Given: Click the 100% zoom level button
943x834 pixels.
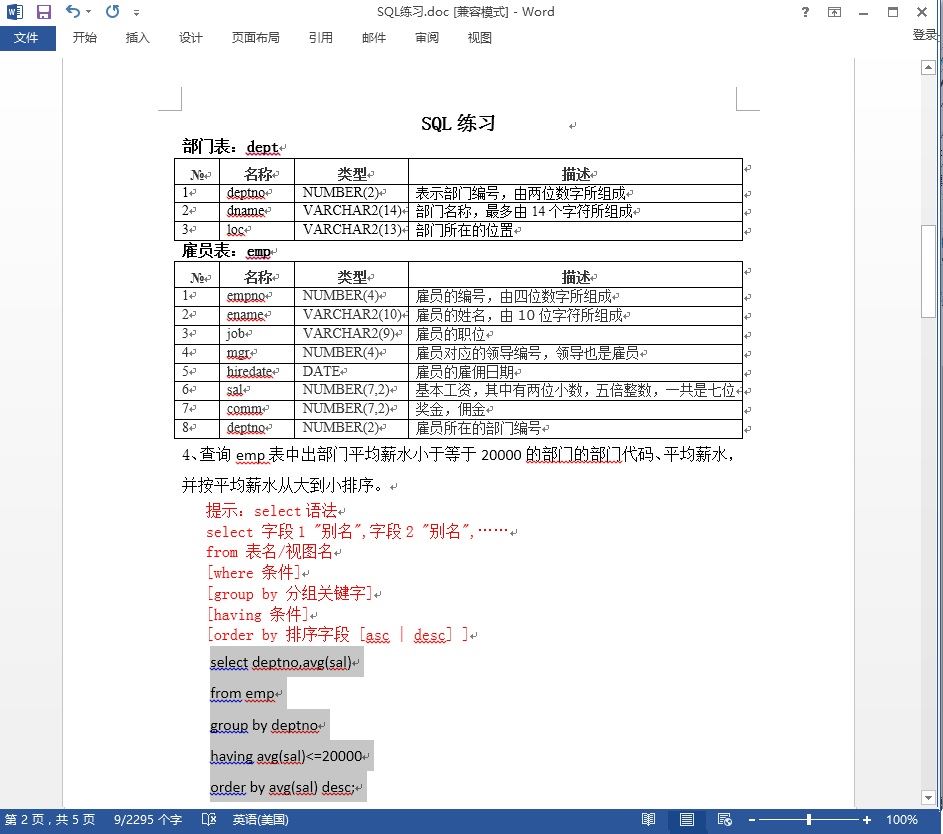Looking at the screenshot, I should (x=902, y=820).
